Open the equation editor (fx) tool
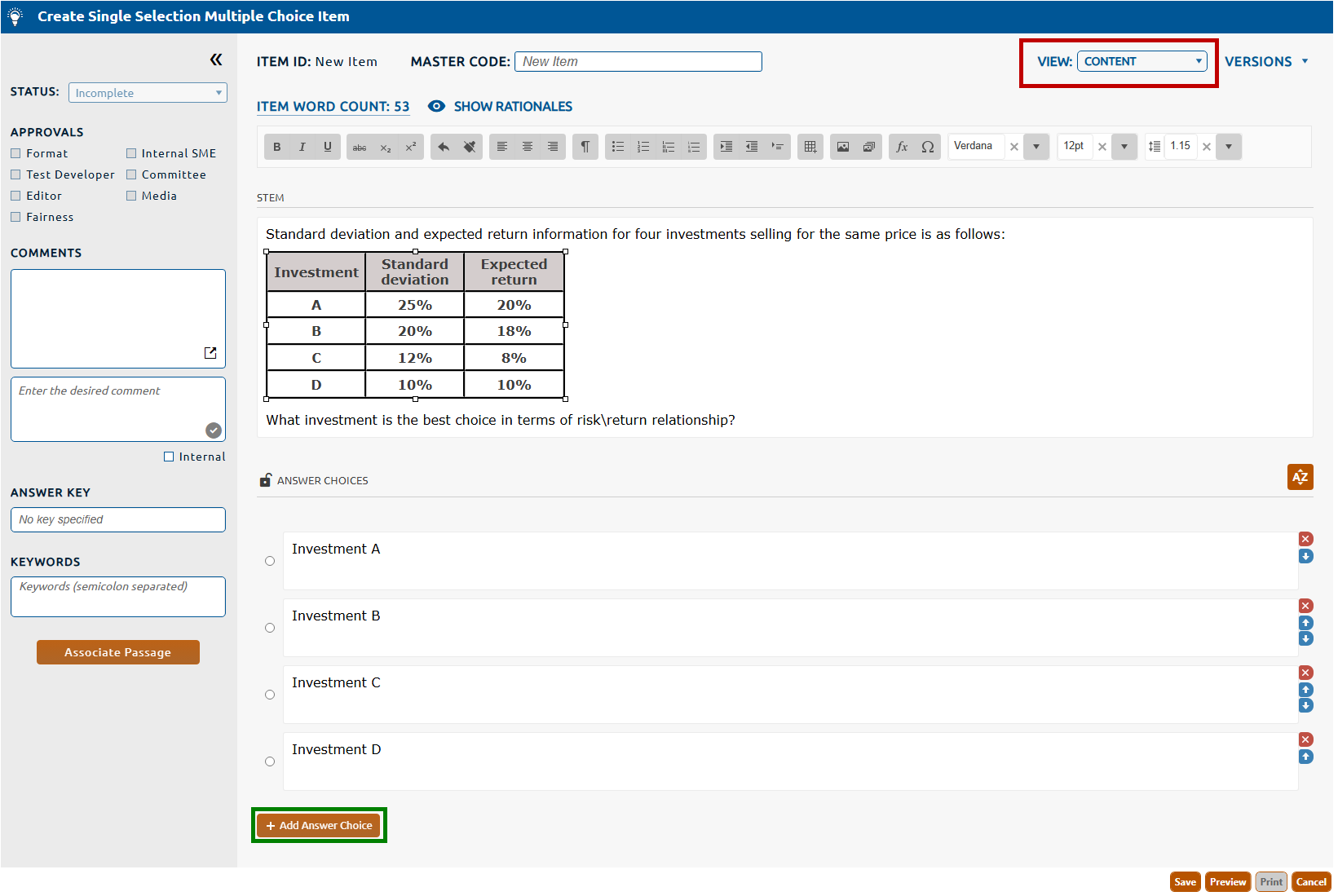The image size is (1338, 896). pos(902,147)
